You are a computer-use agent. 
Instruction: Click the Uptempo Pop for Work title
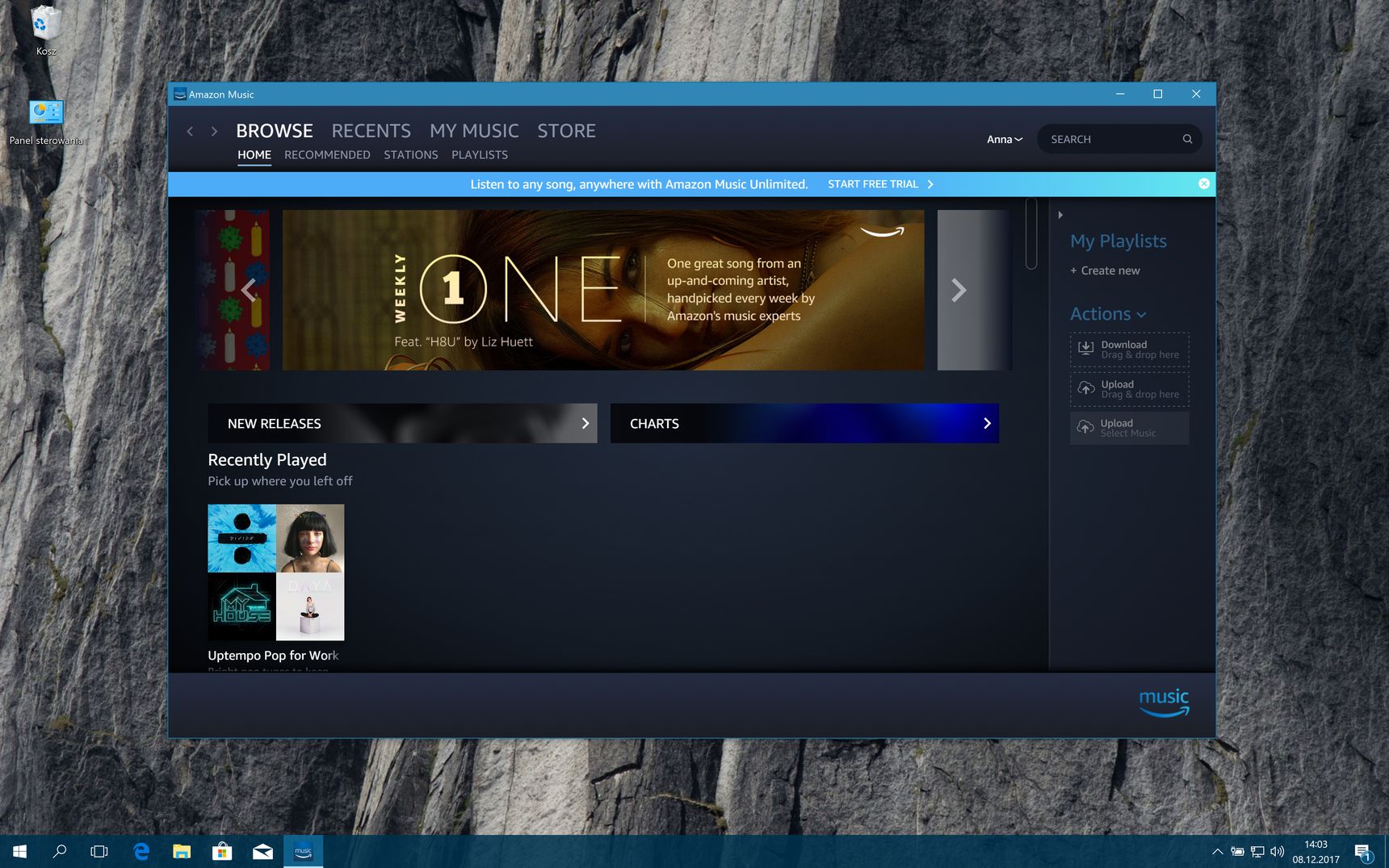[x=273, y=656]
